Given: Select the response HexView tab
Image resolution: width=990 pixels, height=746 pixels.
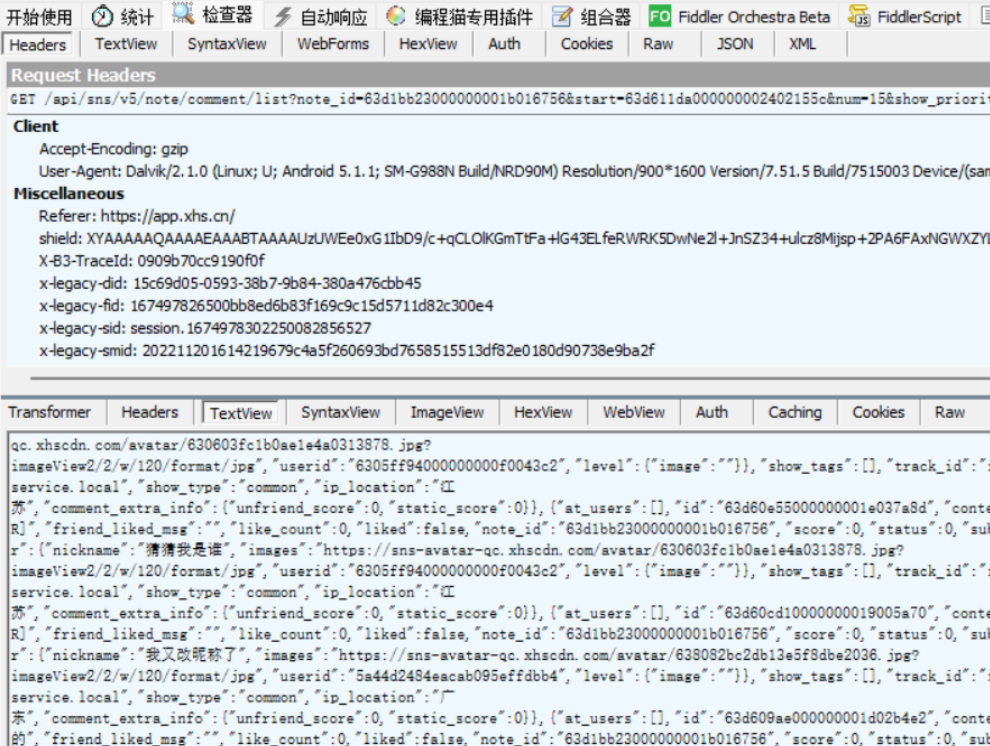Looking at the screenshot, I should pyautogui.click(x=544, y=412).
